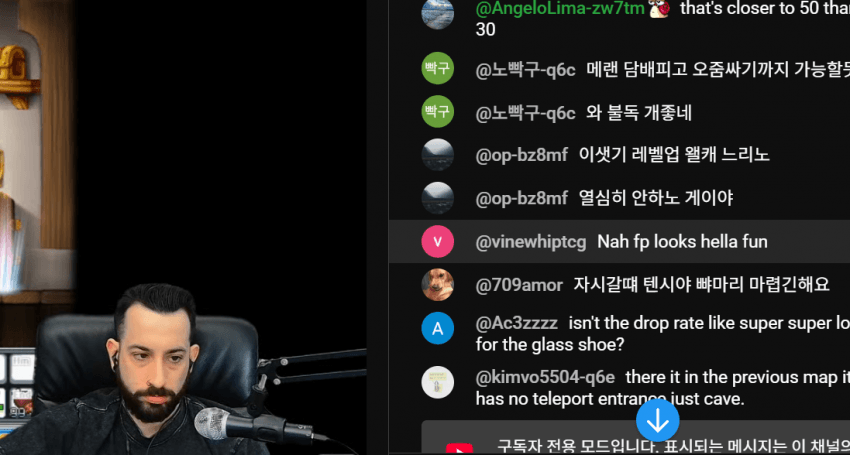Click the red YouTube icon in the notice banner
Screen dimensions: 850x455
pyautogui.click(x=459, y=449)
